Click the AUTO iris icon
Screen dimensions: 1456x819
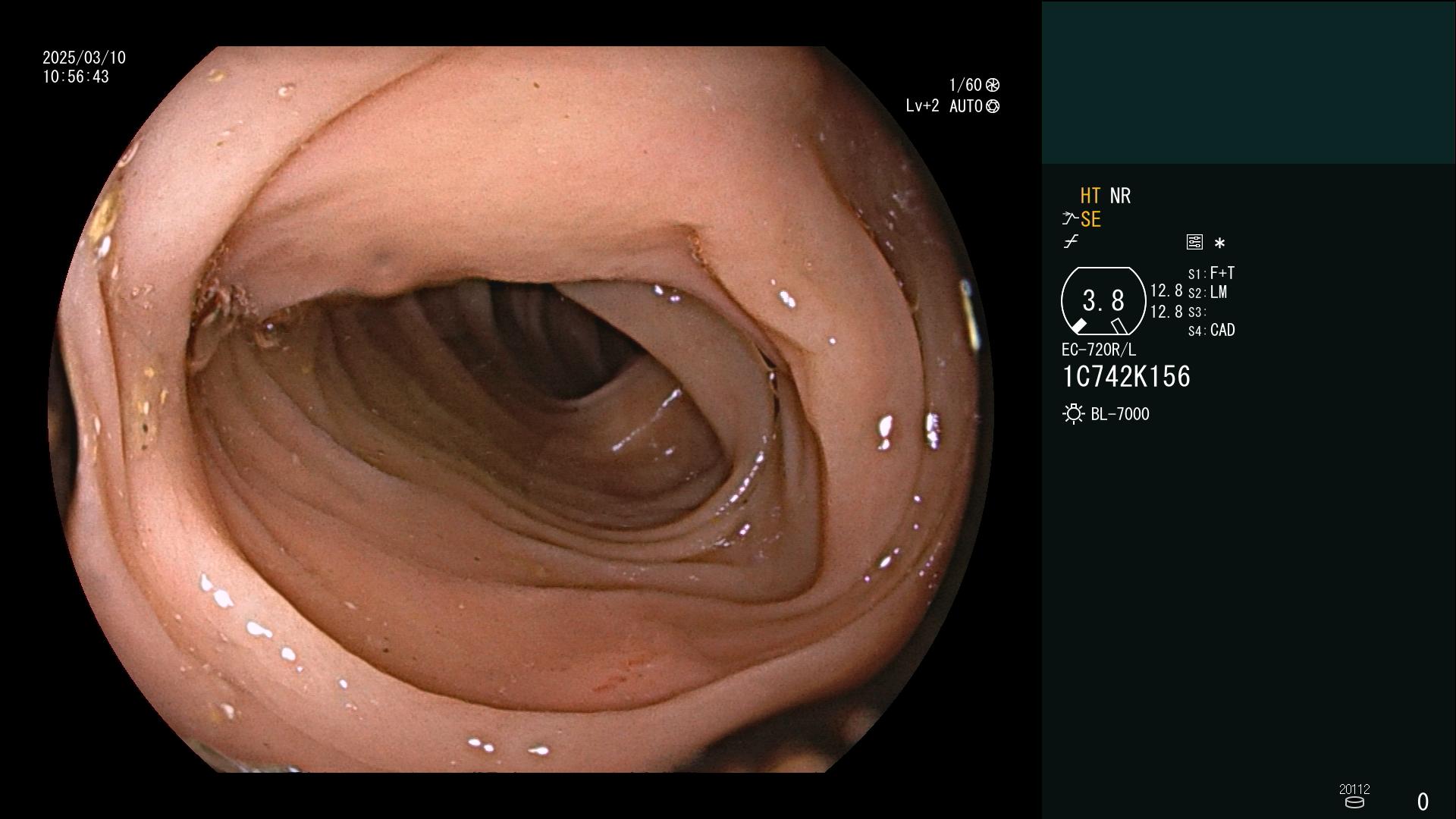993,107
